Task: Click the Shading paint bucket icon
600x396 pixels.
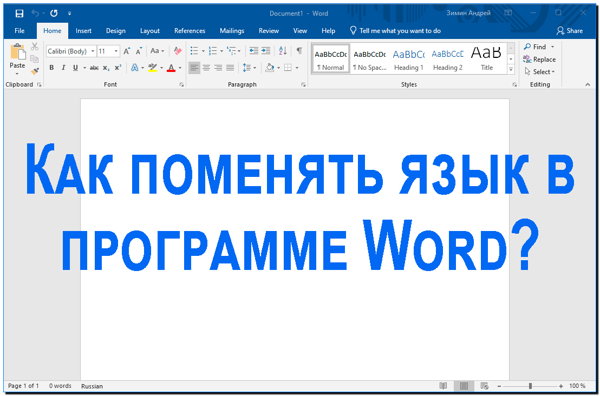Action: 270,68
